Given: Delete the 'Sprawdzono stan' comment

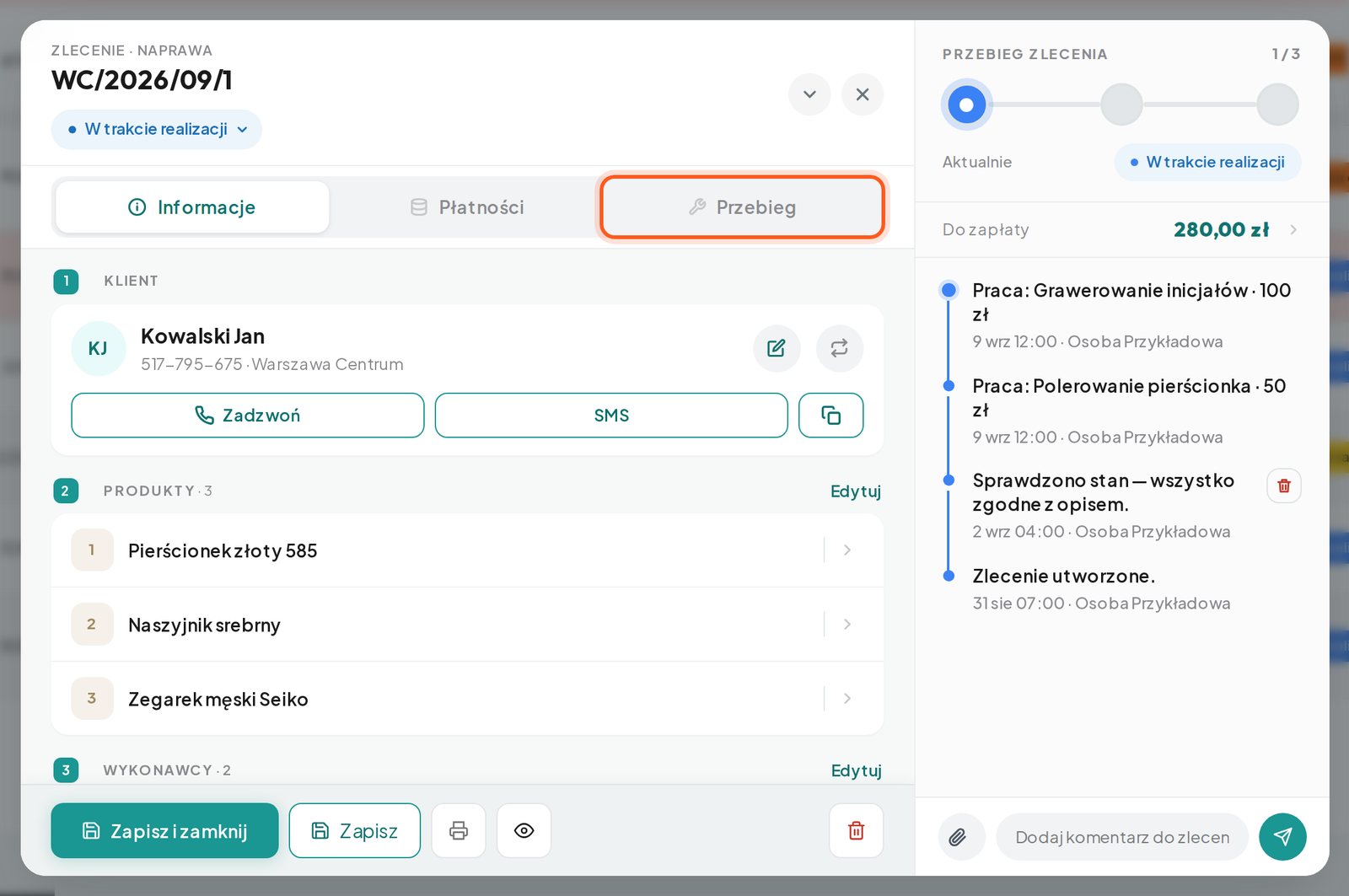Looking at the screenshot, I should (1284, 486).
